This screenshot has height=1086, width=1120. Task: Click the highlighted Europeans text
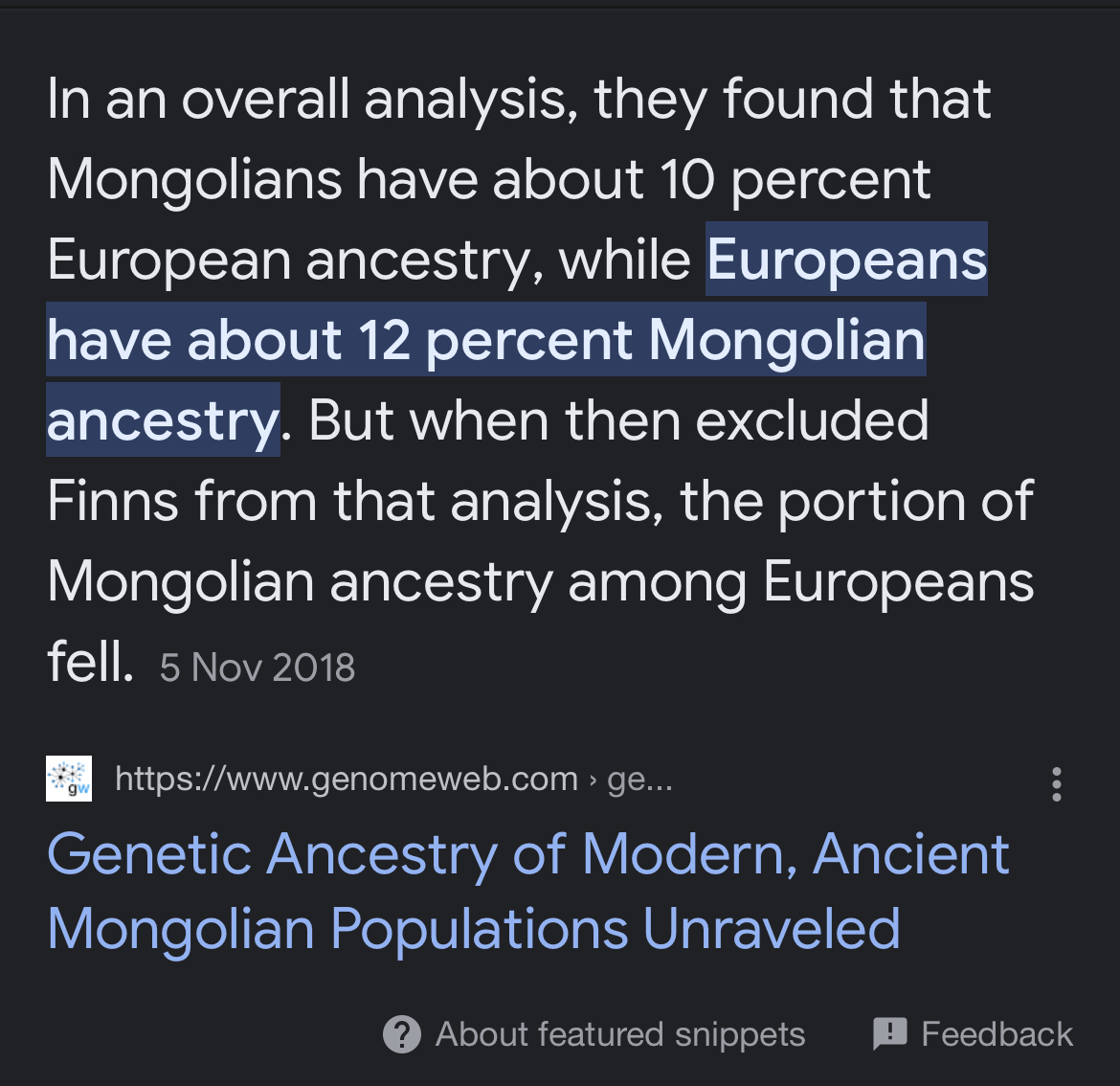tap(846, 260)
